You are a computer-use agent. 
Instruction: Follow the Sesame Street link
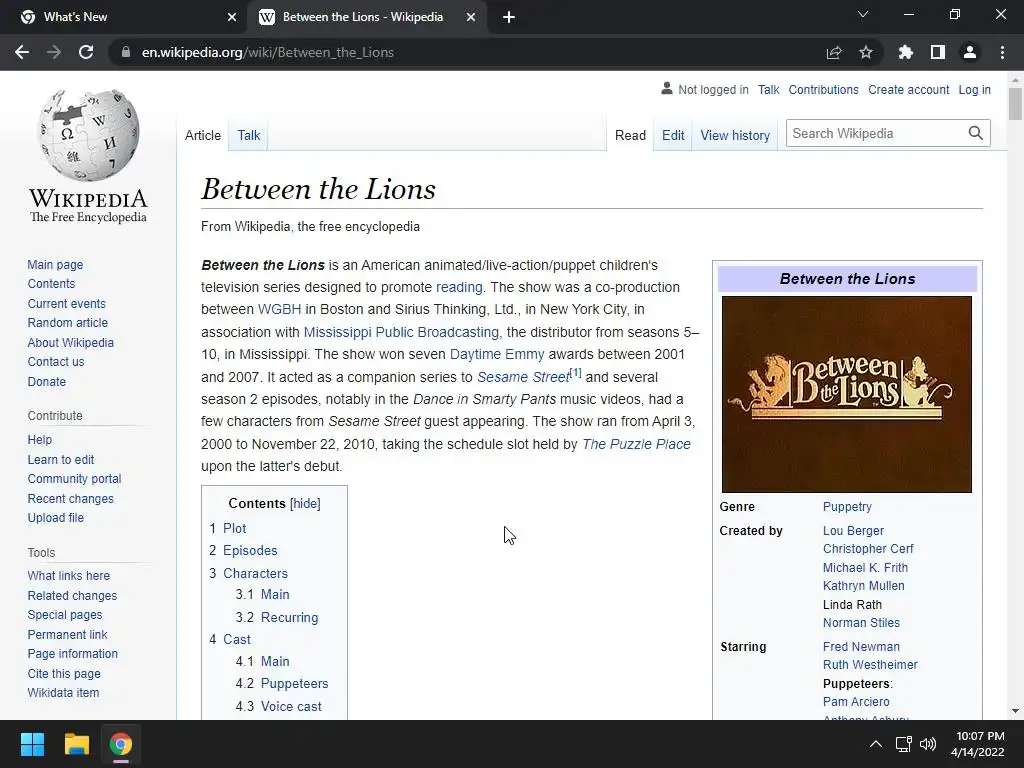(x=523, y=377)
